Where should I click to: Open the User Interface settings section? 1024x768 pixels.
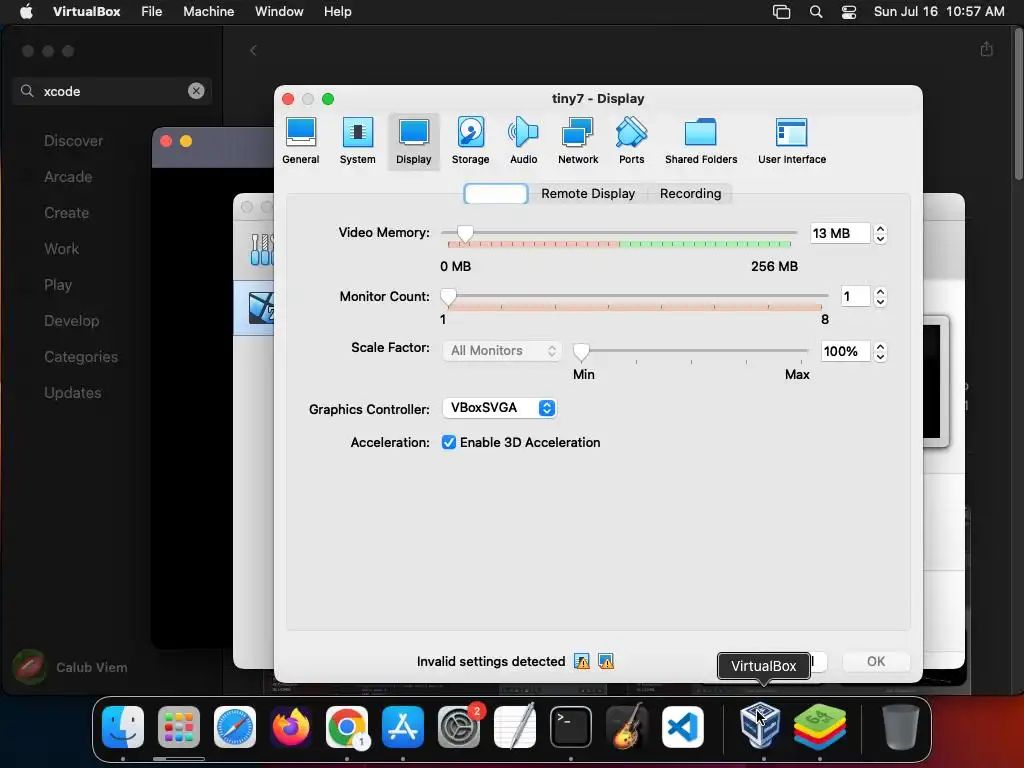point(792,142)
